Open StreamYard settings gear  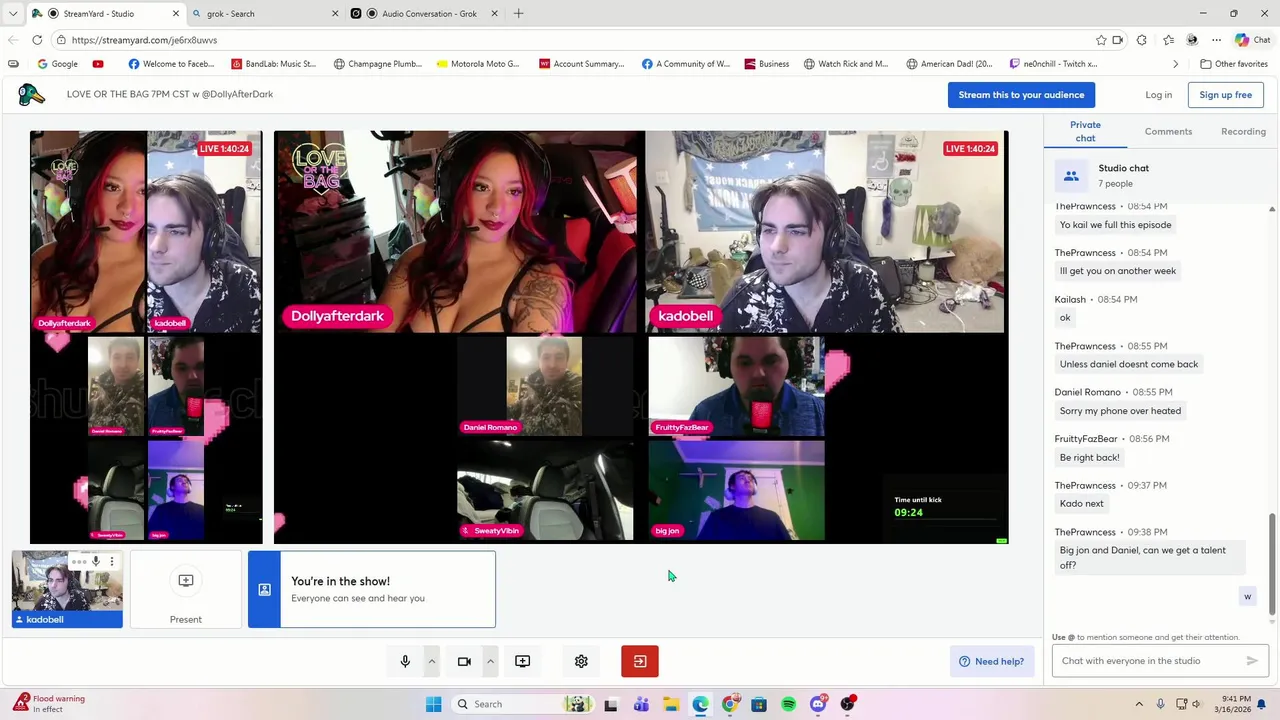[x=581, y=661]
